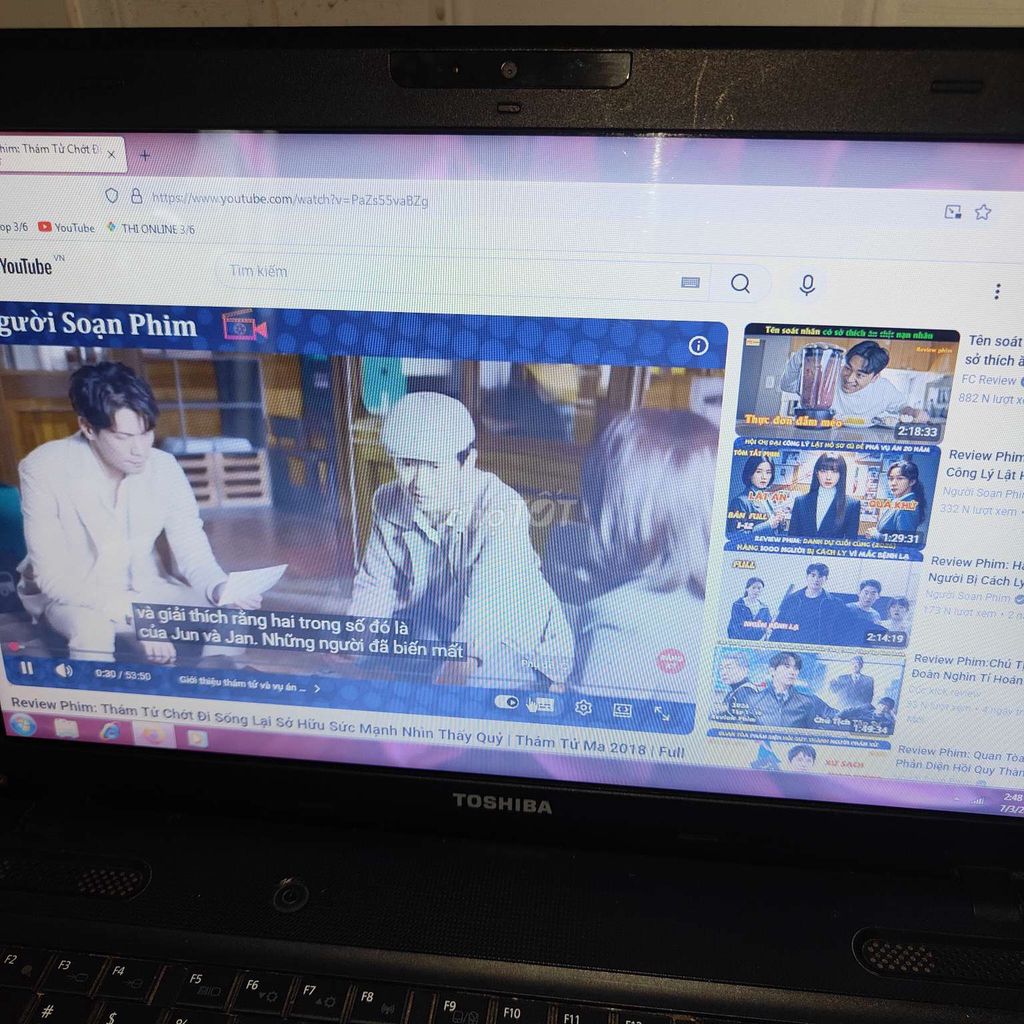Click the channel watermark subscribe badge
Viewport: 1024px width, 1024px height.
tap(670, 660)
